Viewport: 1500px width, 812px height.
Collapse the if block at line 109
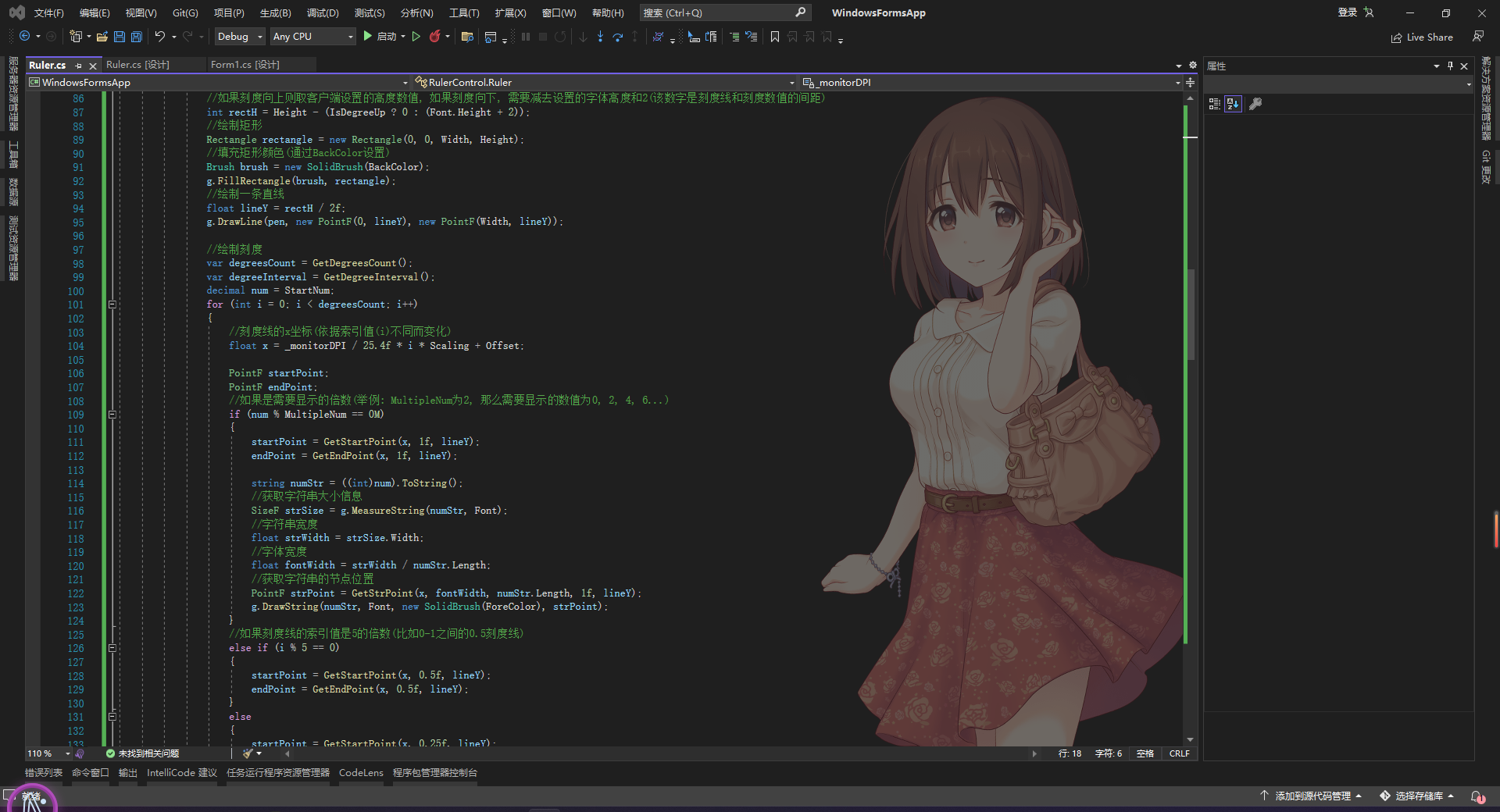112,415
